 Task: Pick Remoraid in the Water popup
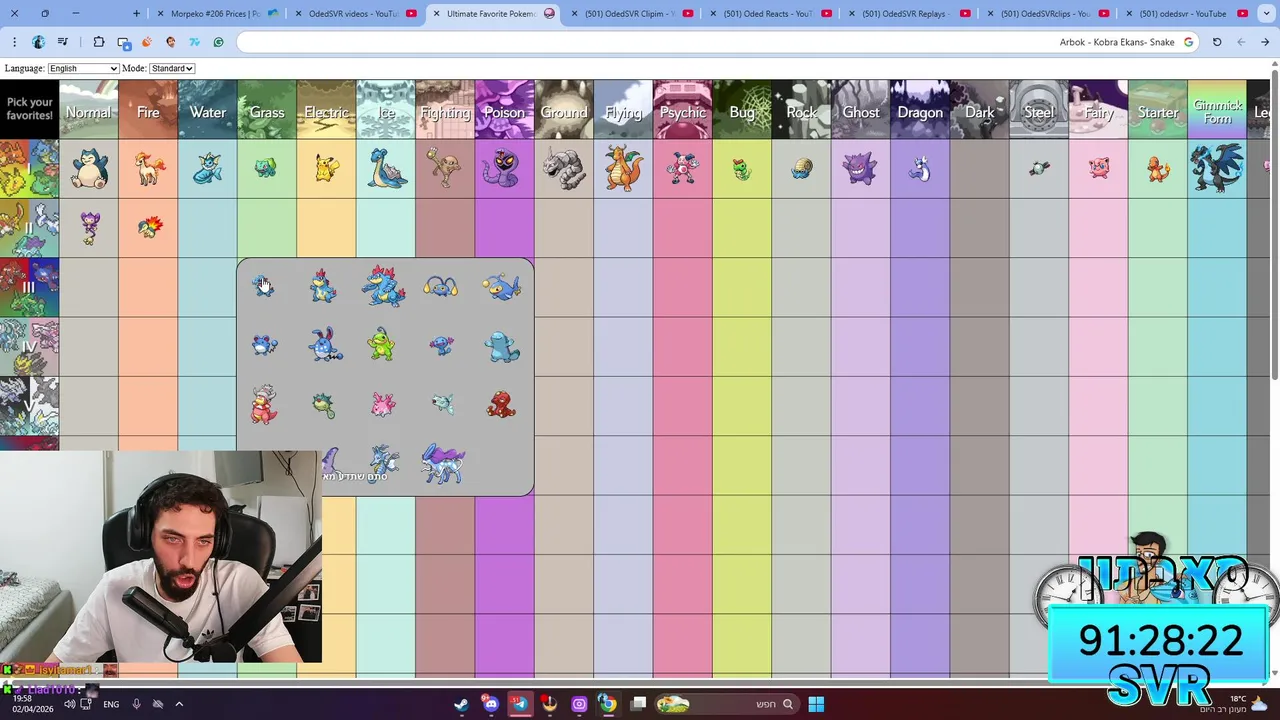441,404
